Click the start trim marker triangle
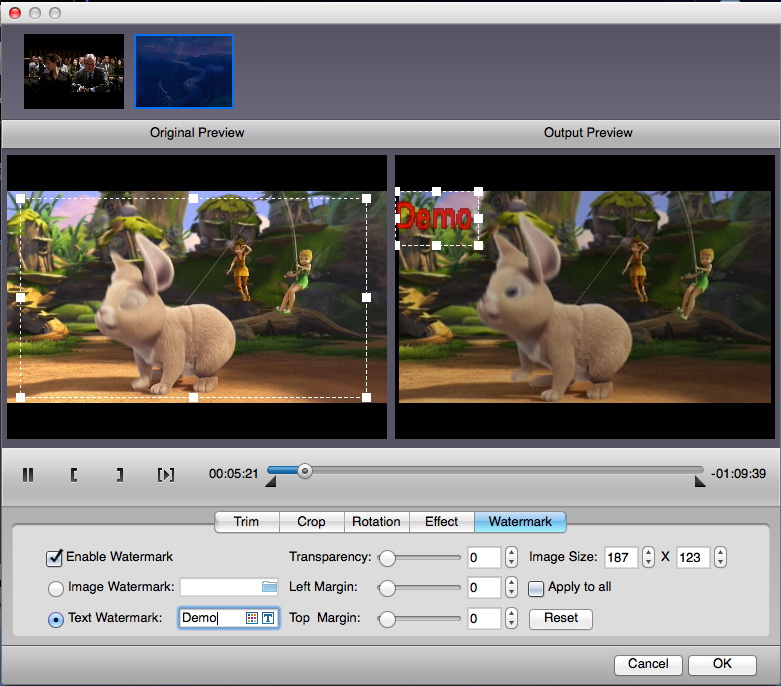The height and width of the screenshot is (686, 781). coord(270,482)
